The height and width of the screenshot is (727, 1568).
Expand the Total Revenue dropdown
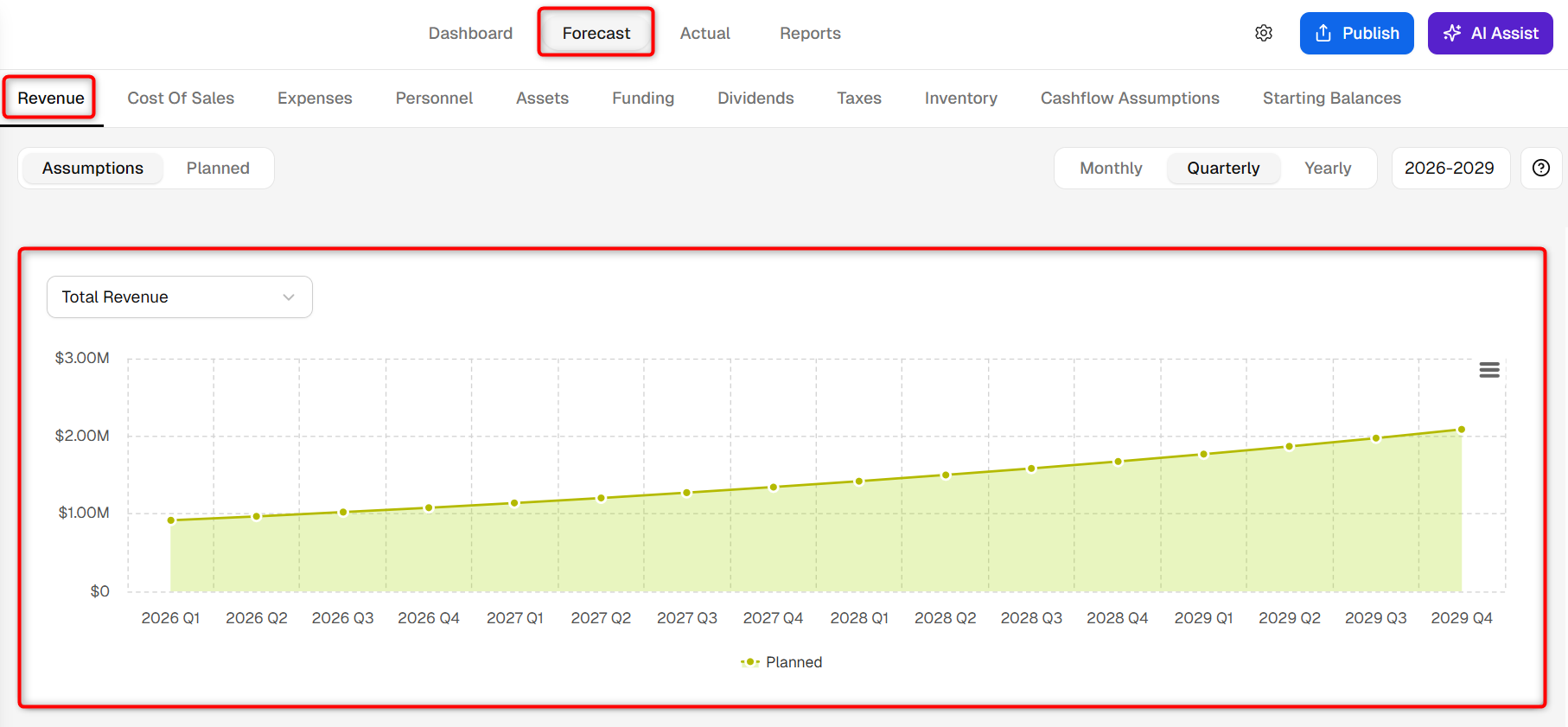[x=180, y=297]
